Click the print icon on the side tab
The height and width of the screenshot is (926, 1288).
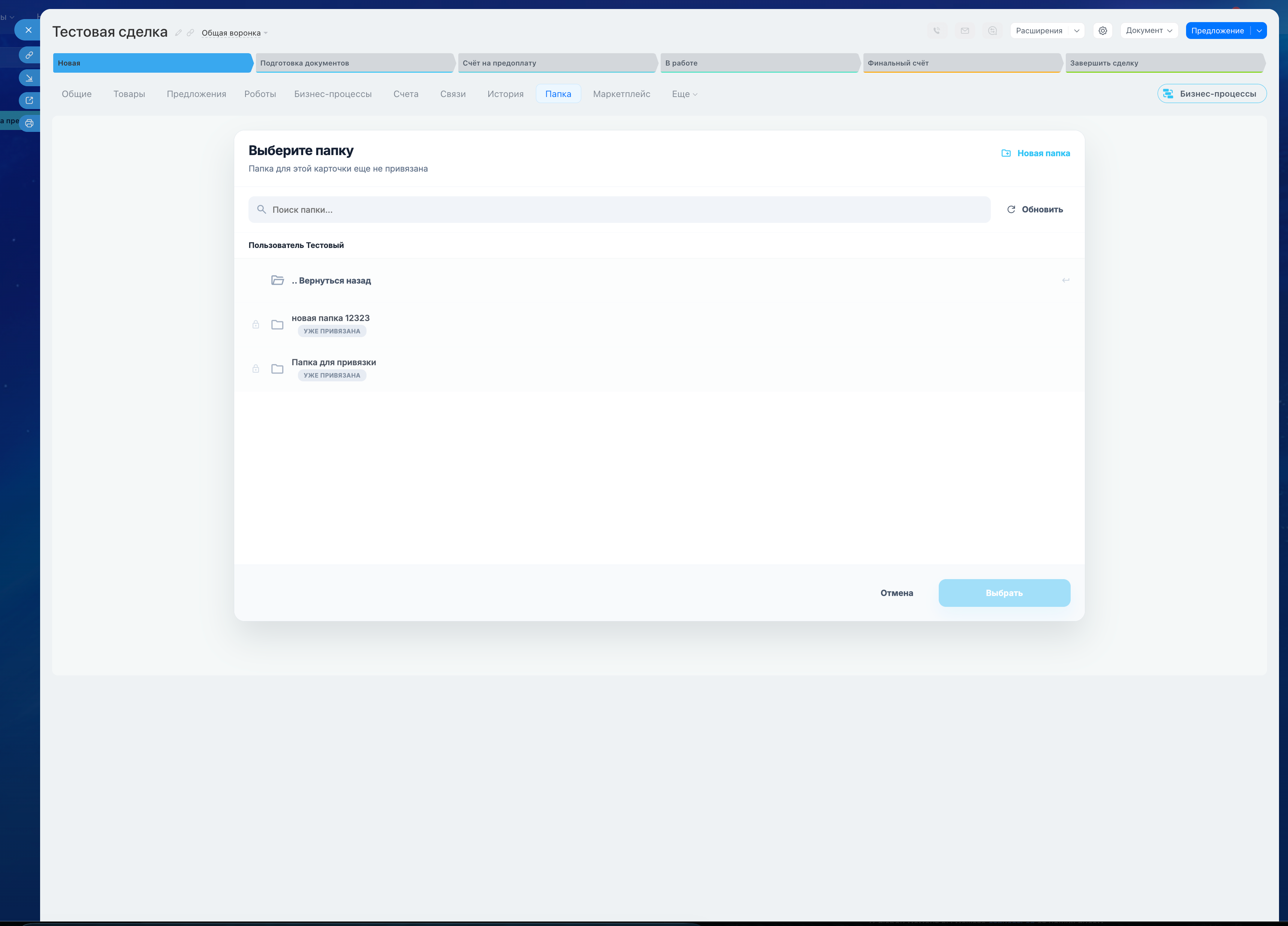30,123
